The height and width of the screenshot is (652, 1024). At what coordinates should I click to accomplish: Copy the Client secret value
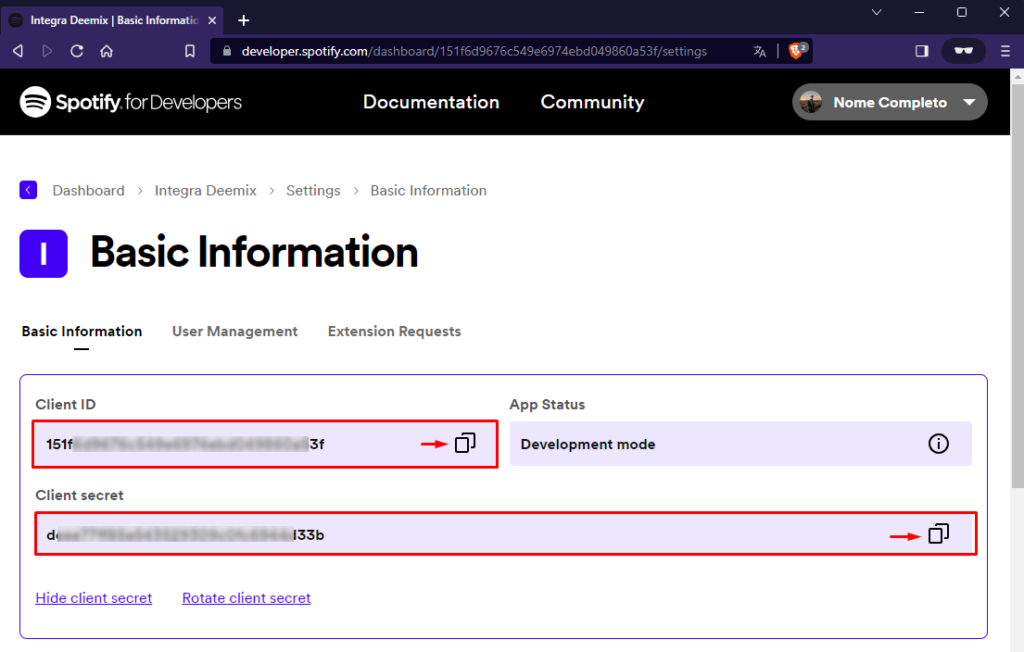938,534
